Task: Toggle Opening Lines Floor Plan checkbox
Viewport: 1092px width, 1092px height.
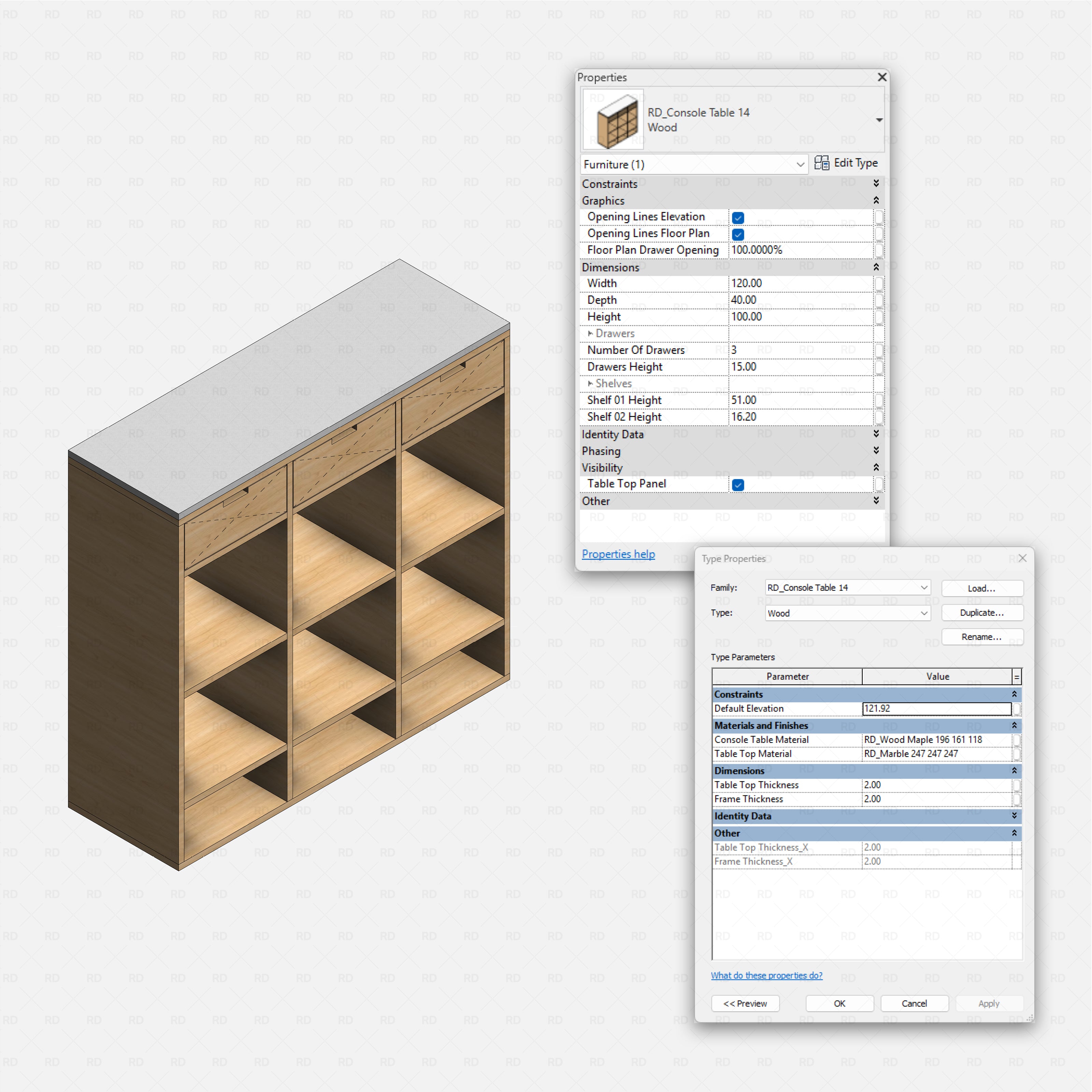Action: click(737, 234)
